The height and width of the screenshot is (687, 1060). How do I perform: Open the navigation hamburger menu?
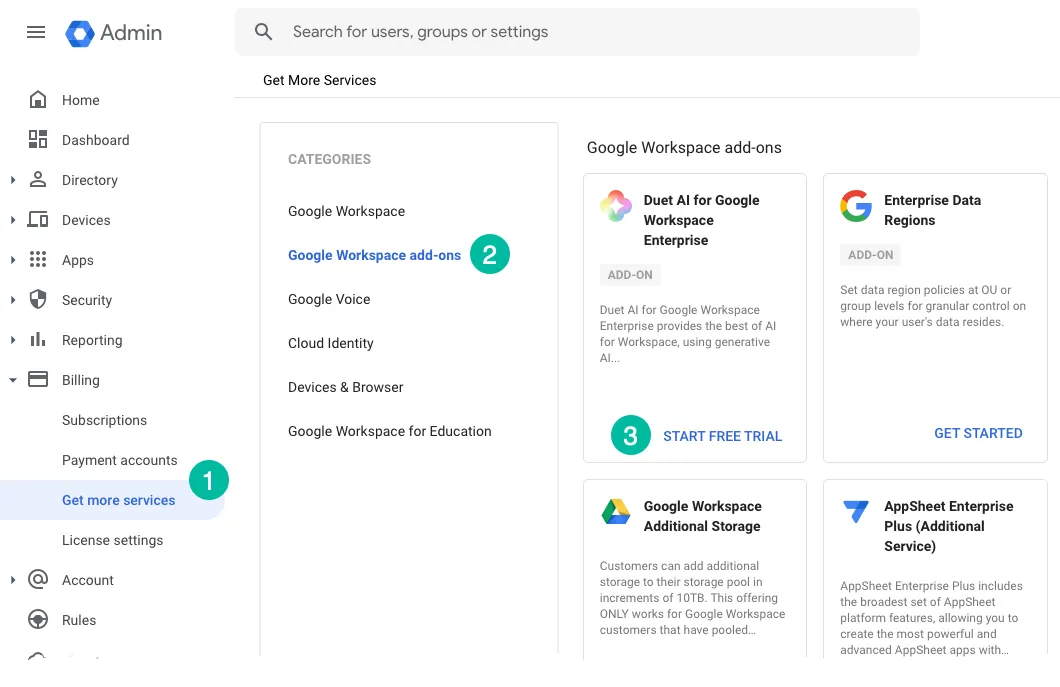[36, 32]
